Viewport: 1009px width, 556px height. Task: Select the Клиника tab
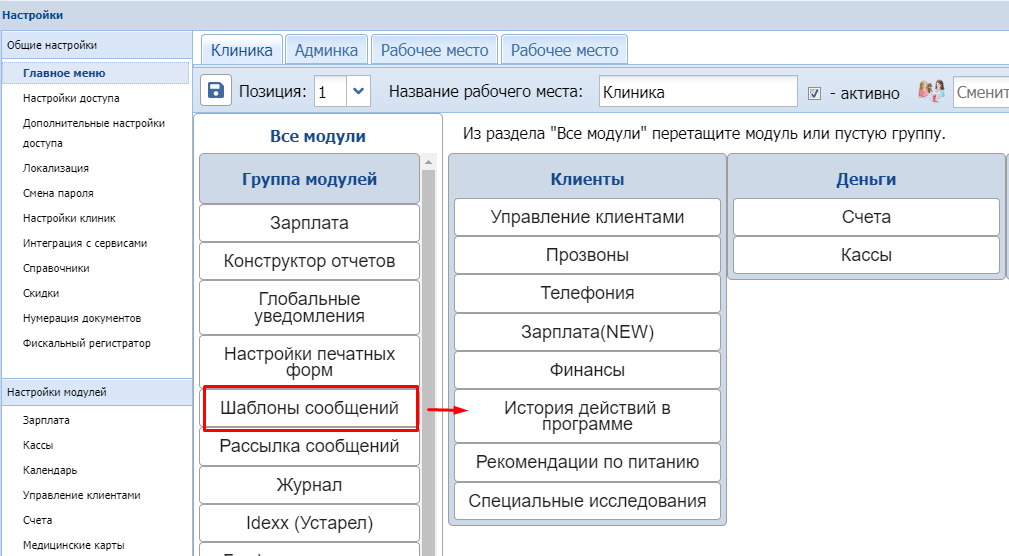click(241, 50)
